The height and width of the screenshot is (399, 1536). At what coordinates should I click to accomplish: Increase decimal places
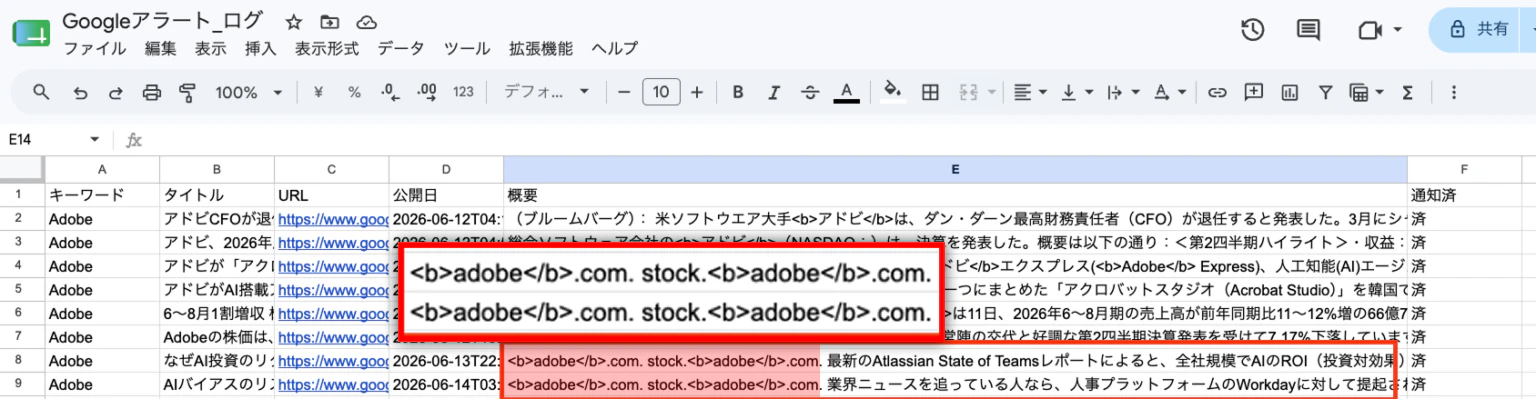427,92
